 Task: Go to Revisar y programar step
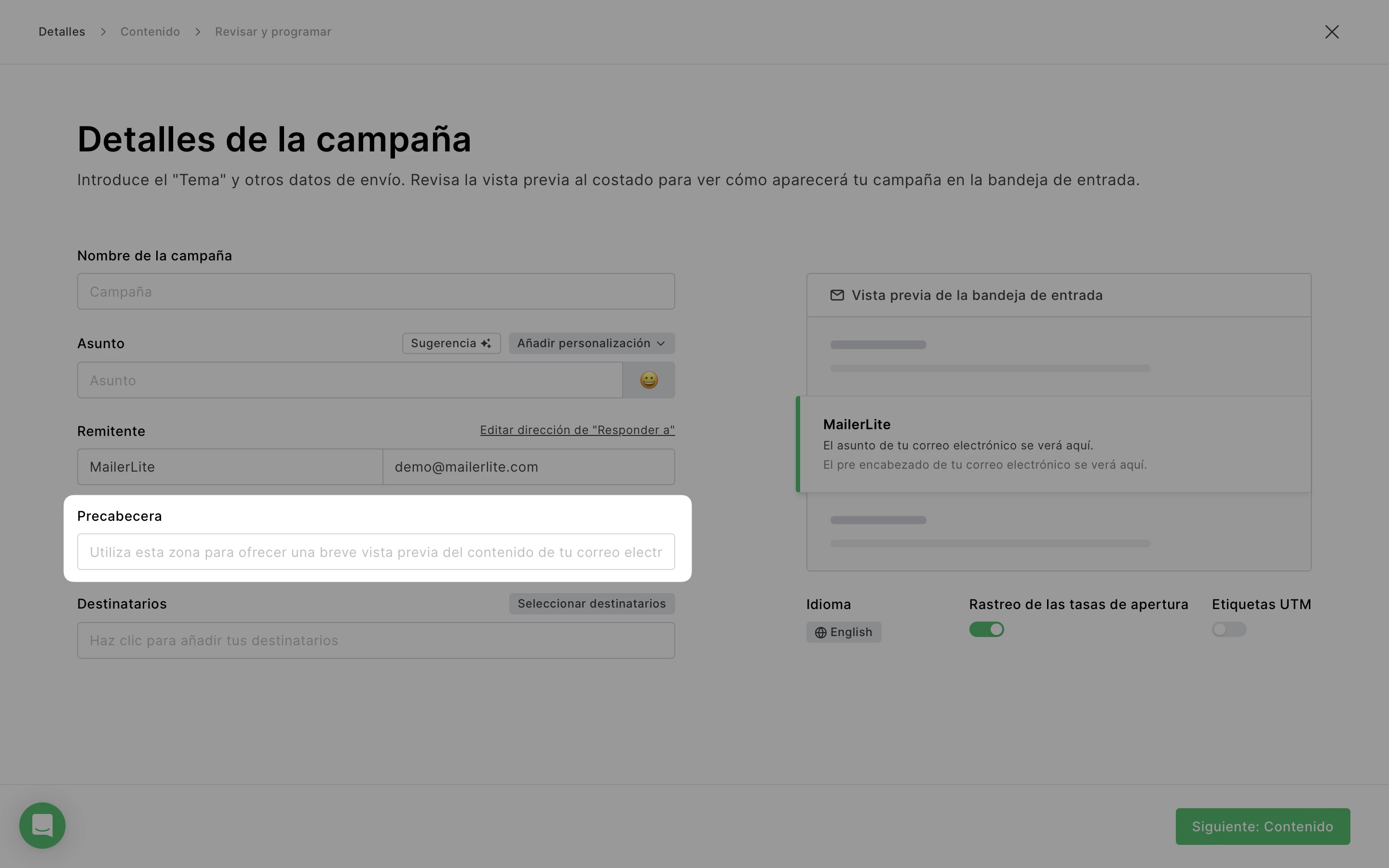click(x=272, y=31)
